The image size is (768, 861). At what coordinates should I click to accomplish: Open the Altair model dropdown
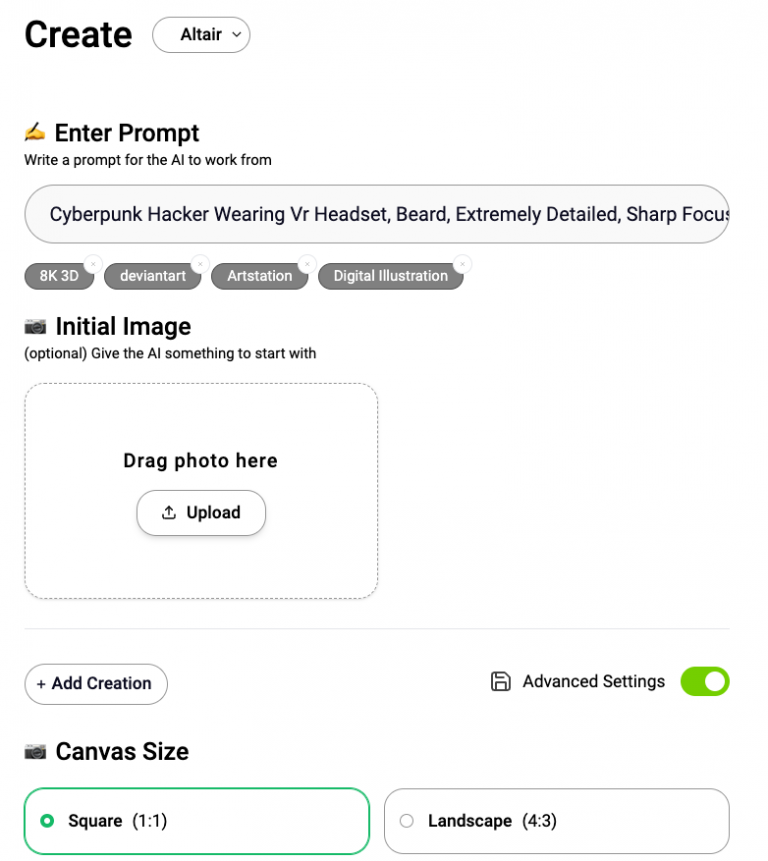tap(201, 35)
